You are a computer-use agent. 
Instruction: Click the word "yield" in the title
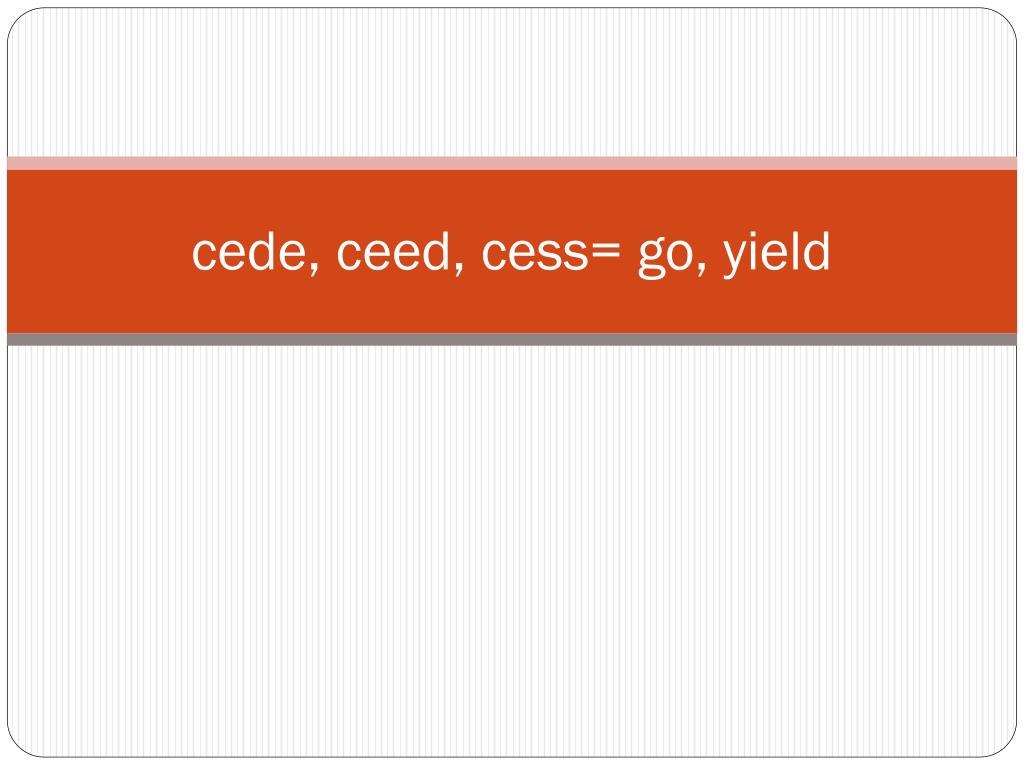click(x=776, y=255)
